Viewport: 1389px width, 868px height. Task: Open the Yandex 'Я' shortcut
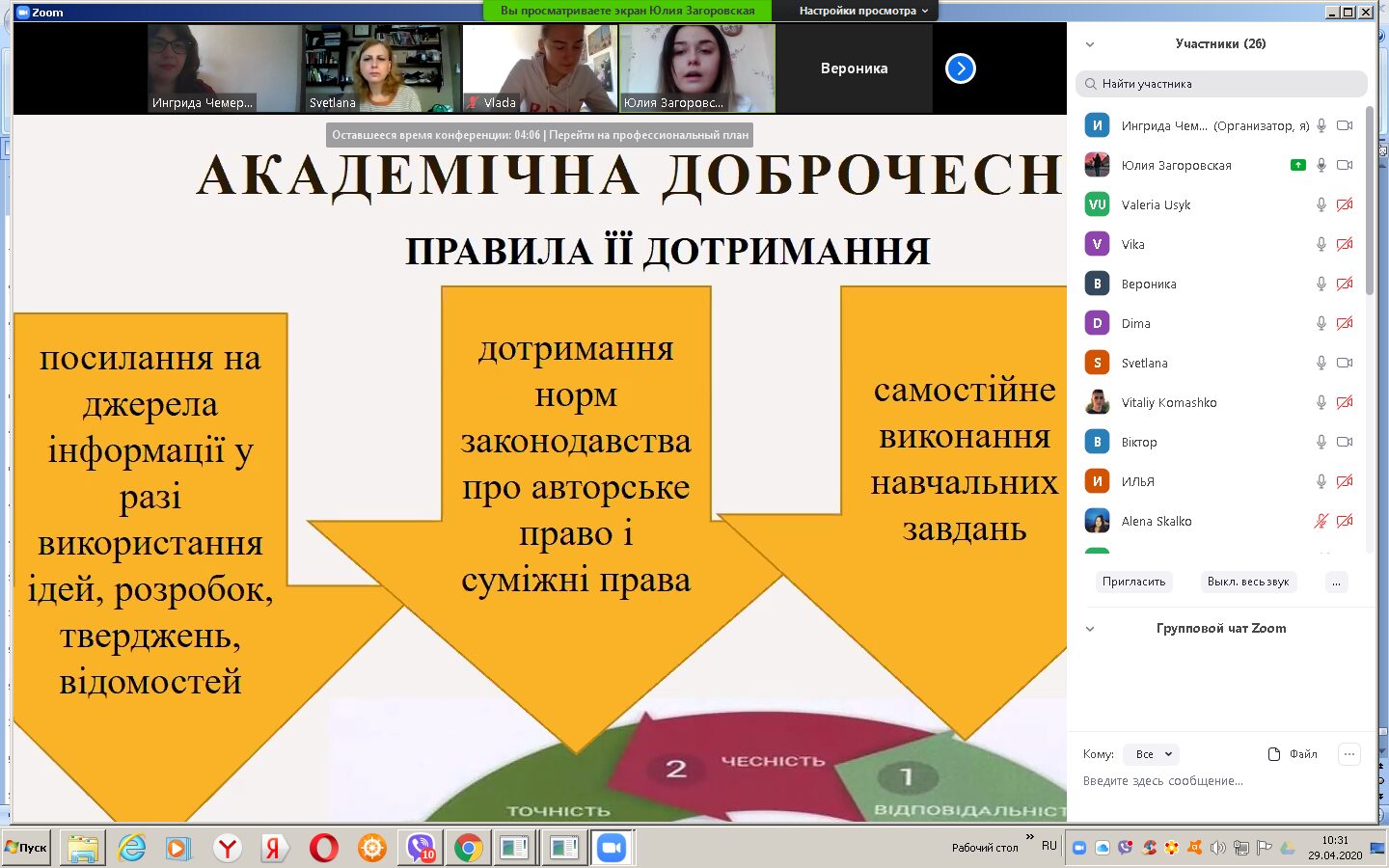275,848
